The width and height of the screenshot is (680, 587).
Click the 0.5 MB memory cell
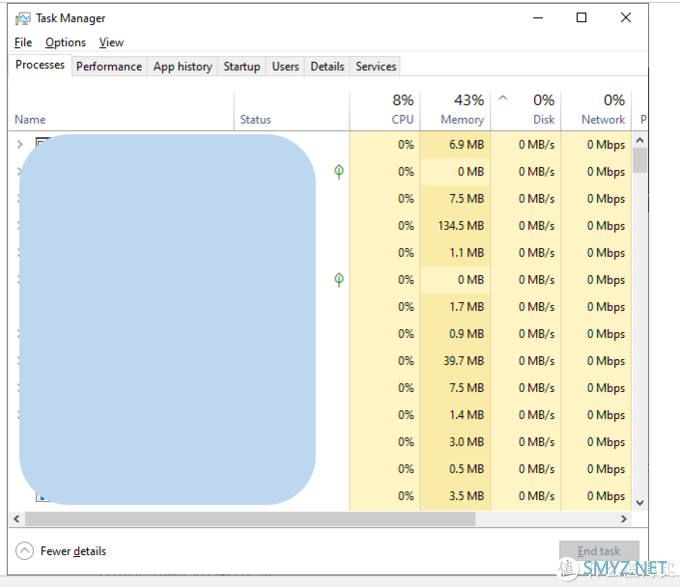[455, 469]
